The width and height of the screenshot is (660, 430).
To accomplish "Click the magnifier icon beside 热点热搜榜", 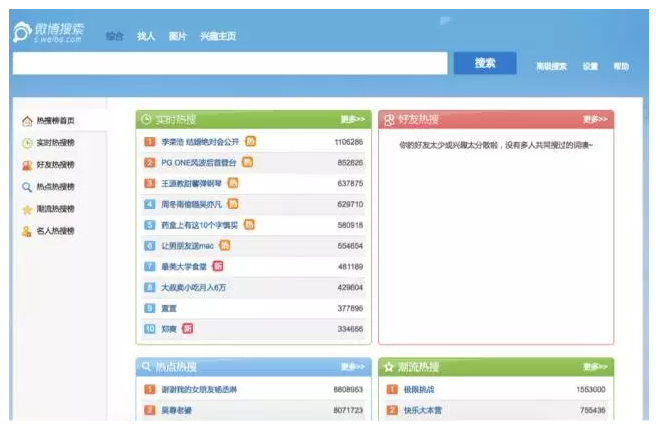I will coord(27,187).
